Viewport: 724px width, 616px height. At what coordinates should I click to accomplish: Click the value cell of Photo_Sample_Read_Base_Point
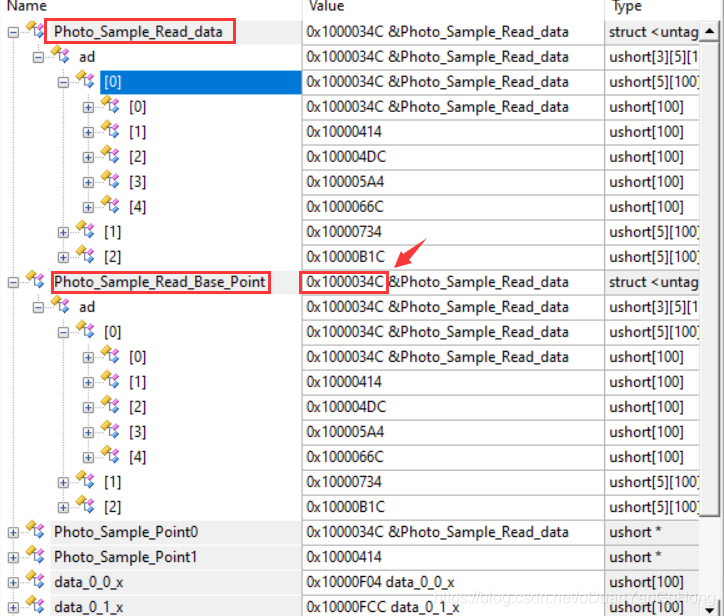pos(453,282)
